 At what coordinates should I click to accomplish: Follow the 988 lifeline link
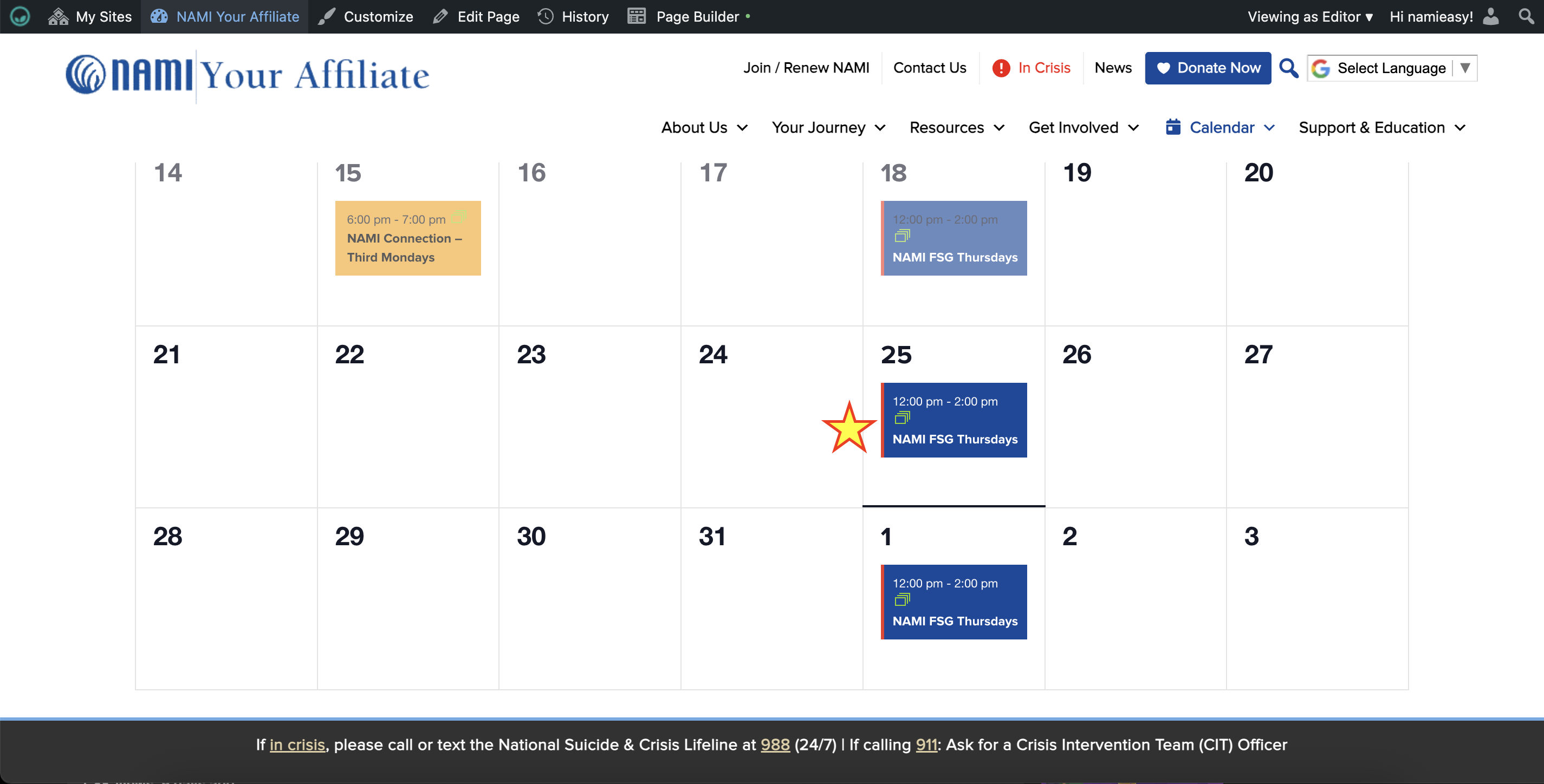pos(775,744)
